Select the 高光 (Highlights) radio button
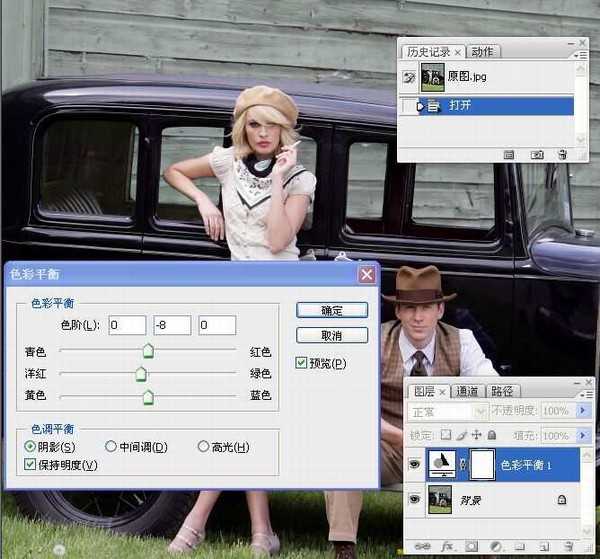Screen dimensions: 600x559 pos(203,447)
